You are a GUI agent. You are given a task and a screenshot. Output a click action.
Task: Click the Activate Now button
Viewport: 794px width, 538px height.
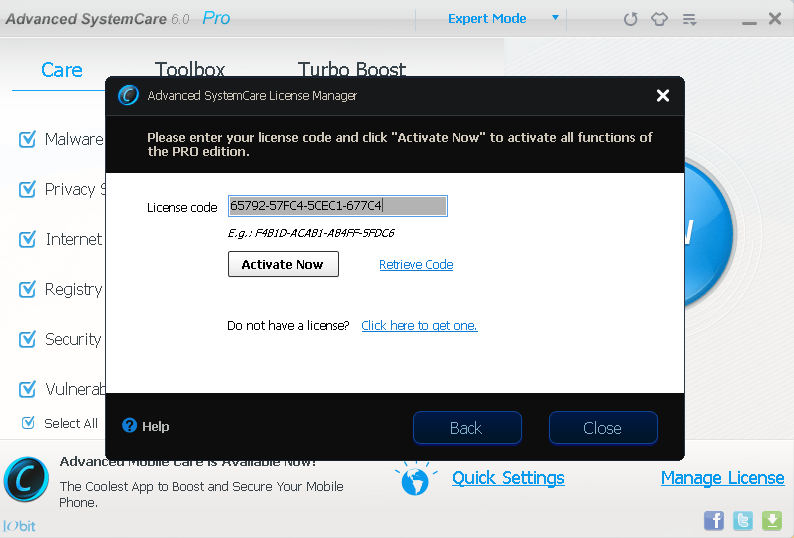click(283, 264)
